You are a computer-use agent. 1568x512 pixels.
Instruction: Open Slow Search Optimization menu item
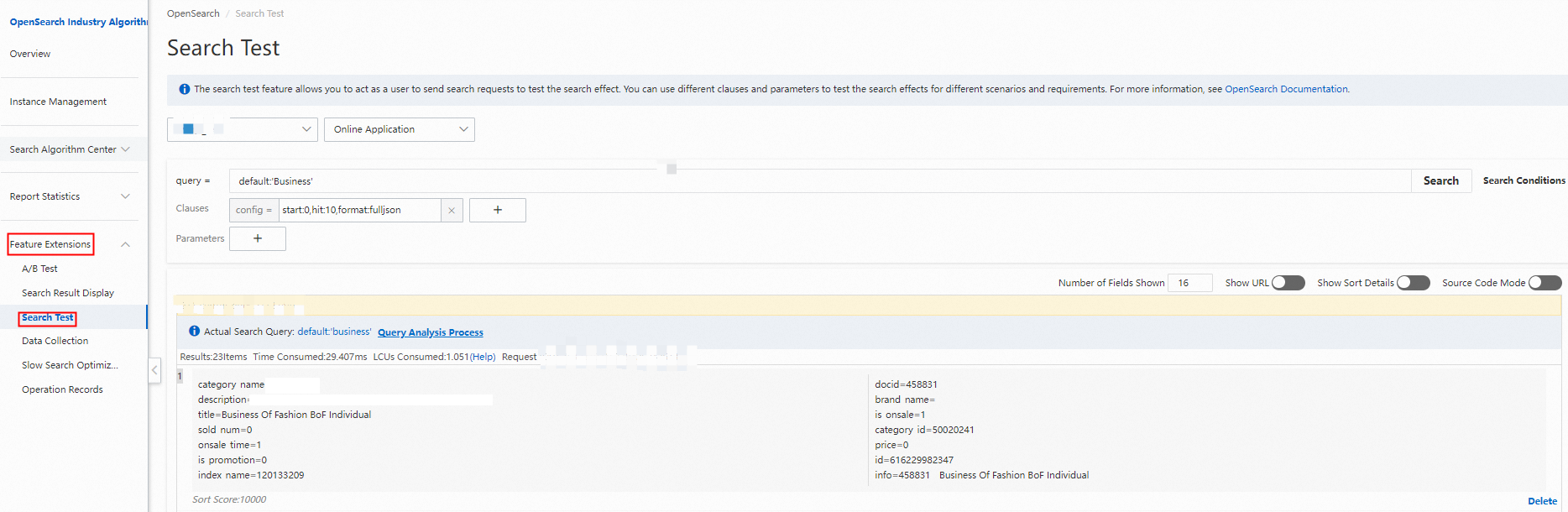click(x=70, y=365)
